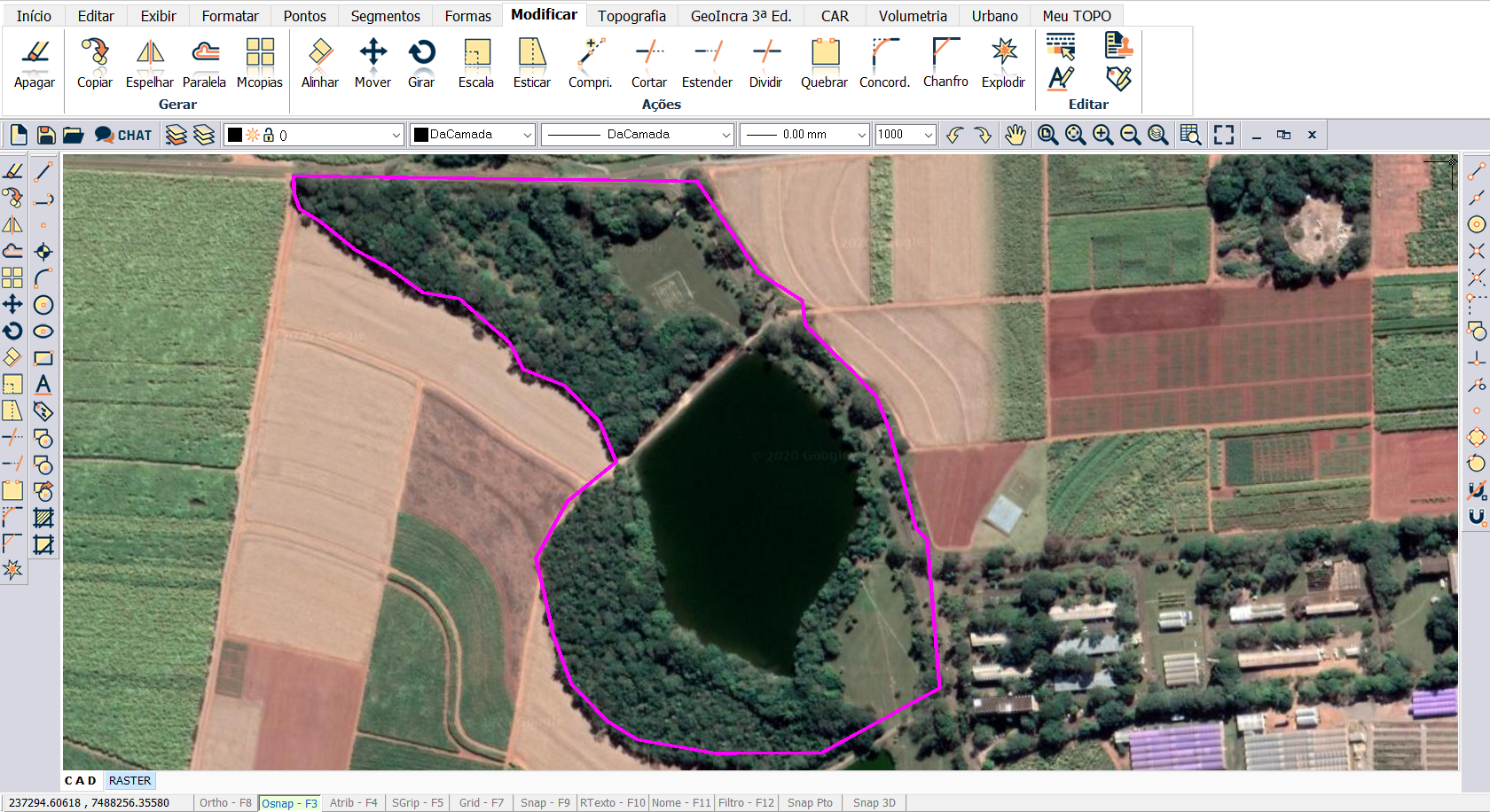Toggle Osnap F3 in status bar
Image resolution: width=1490 pixels, height=812 pixels.
click(x=289, y=803)
